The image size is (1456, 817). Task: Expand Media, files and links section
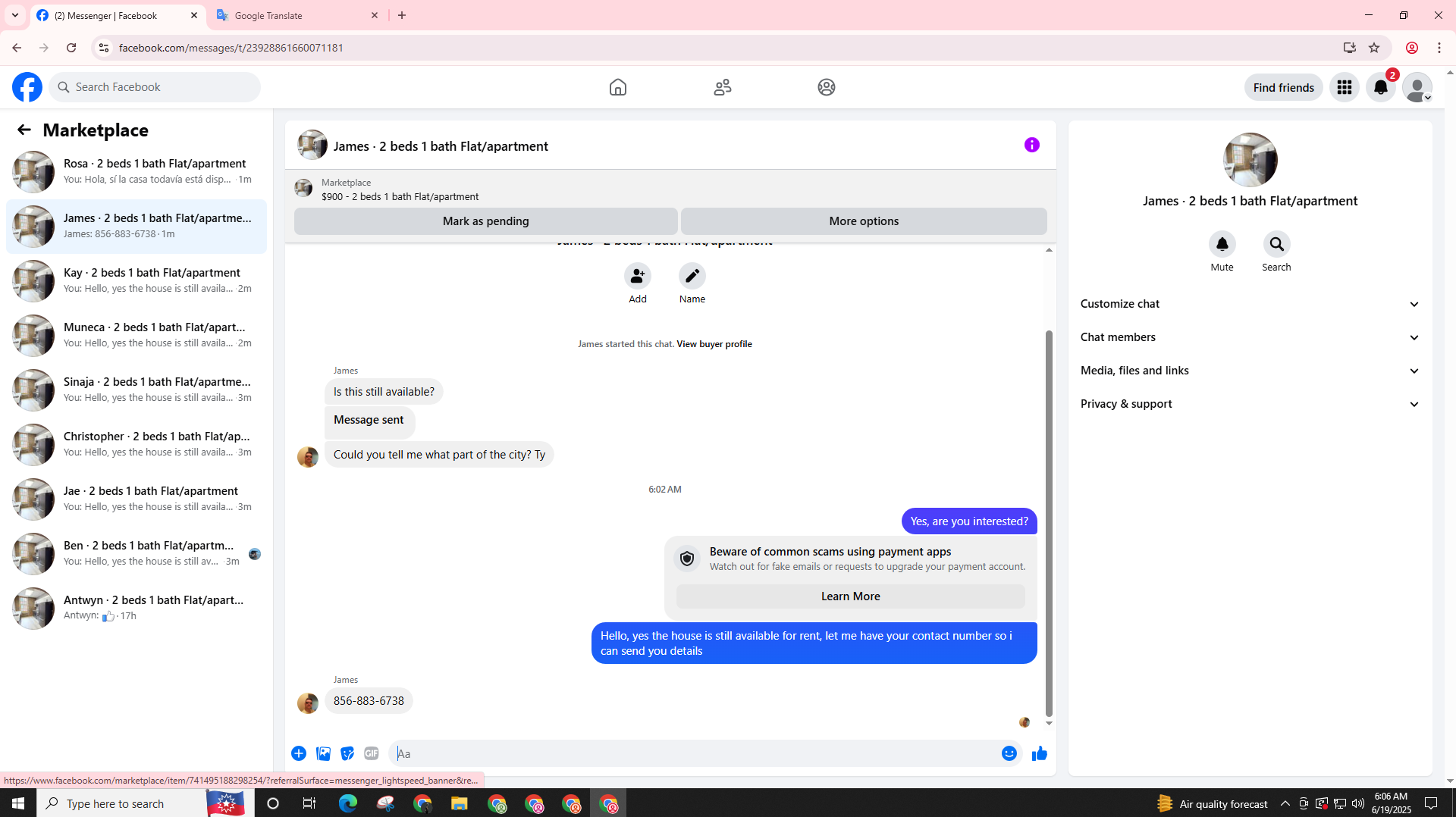click(x=1250, y=371)
